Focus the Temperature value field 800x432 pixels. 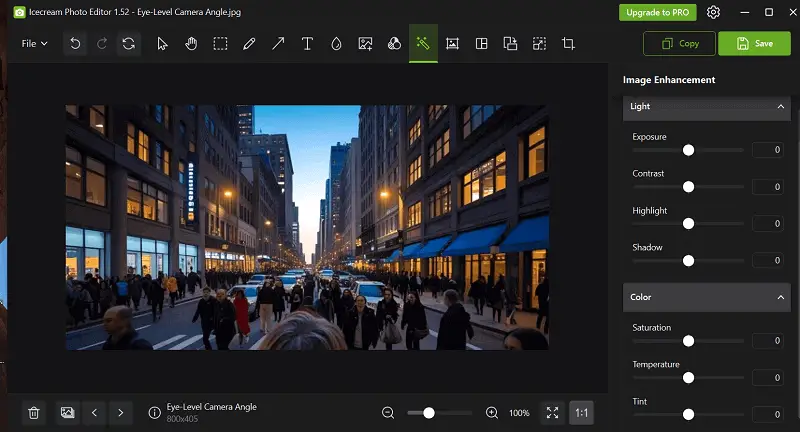(x=767, y=377)
